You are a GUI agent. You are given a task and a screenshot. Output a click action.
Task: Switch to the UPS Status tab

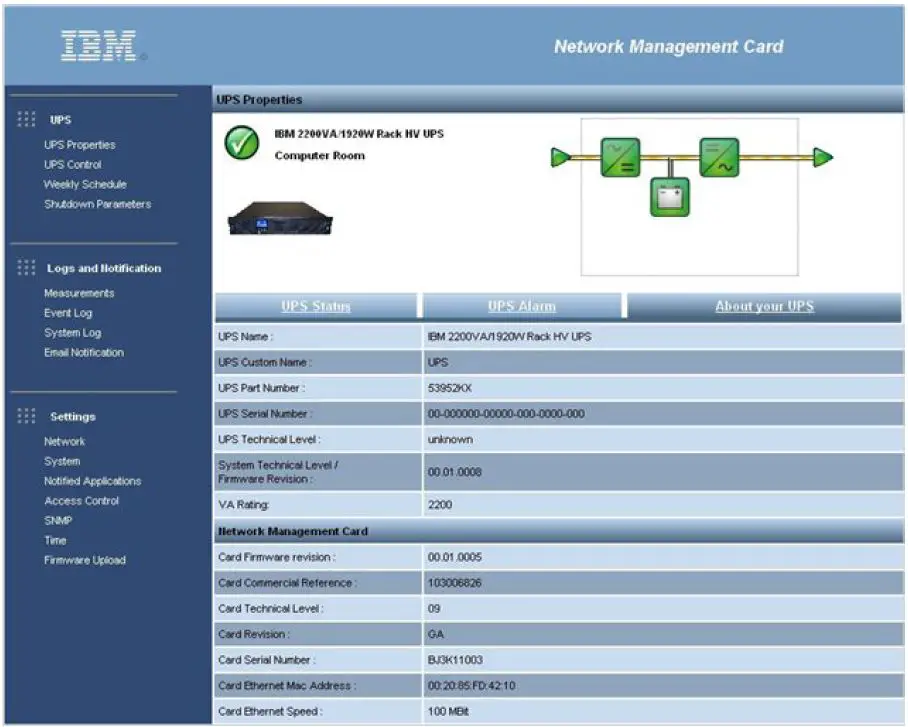[x=316, y=306]
